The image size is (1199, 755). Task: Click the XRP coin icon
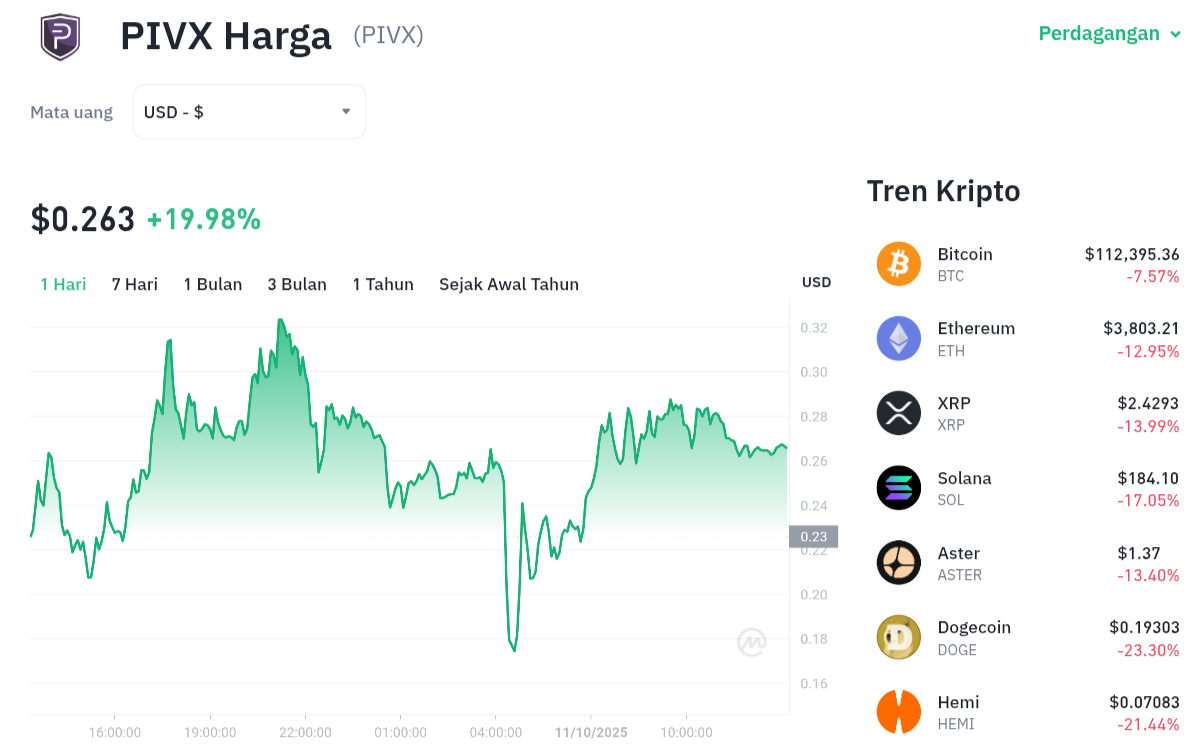pos(898,413)
